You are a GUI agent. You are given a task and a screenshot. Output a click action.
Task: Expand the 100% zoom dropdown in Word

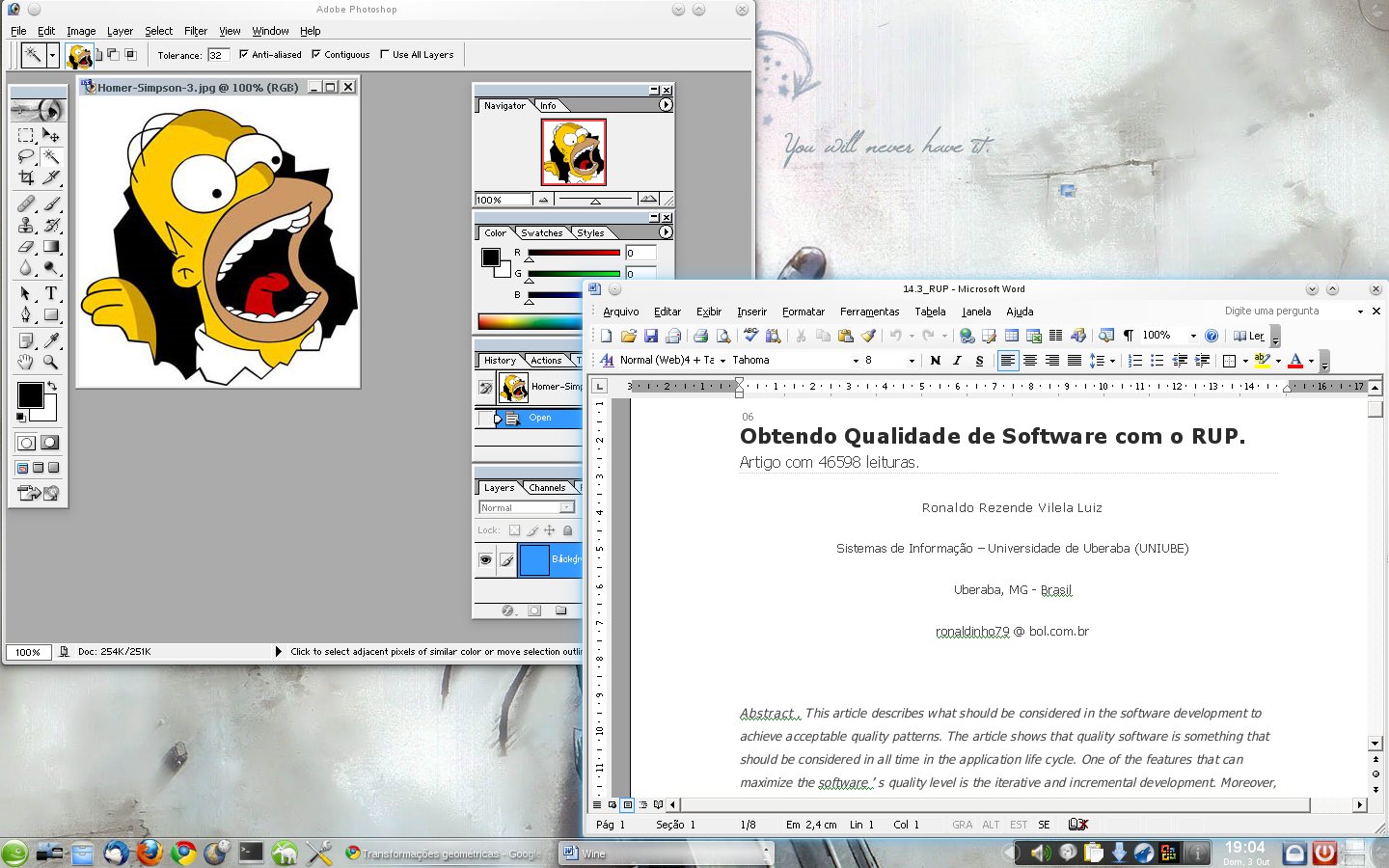click(1193, 336)
